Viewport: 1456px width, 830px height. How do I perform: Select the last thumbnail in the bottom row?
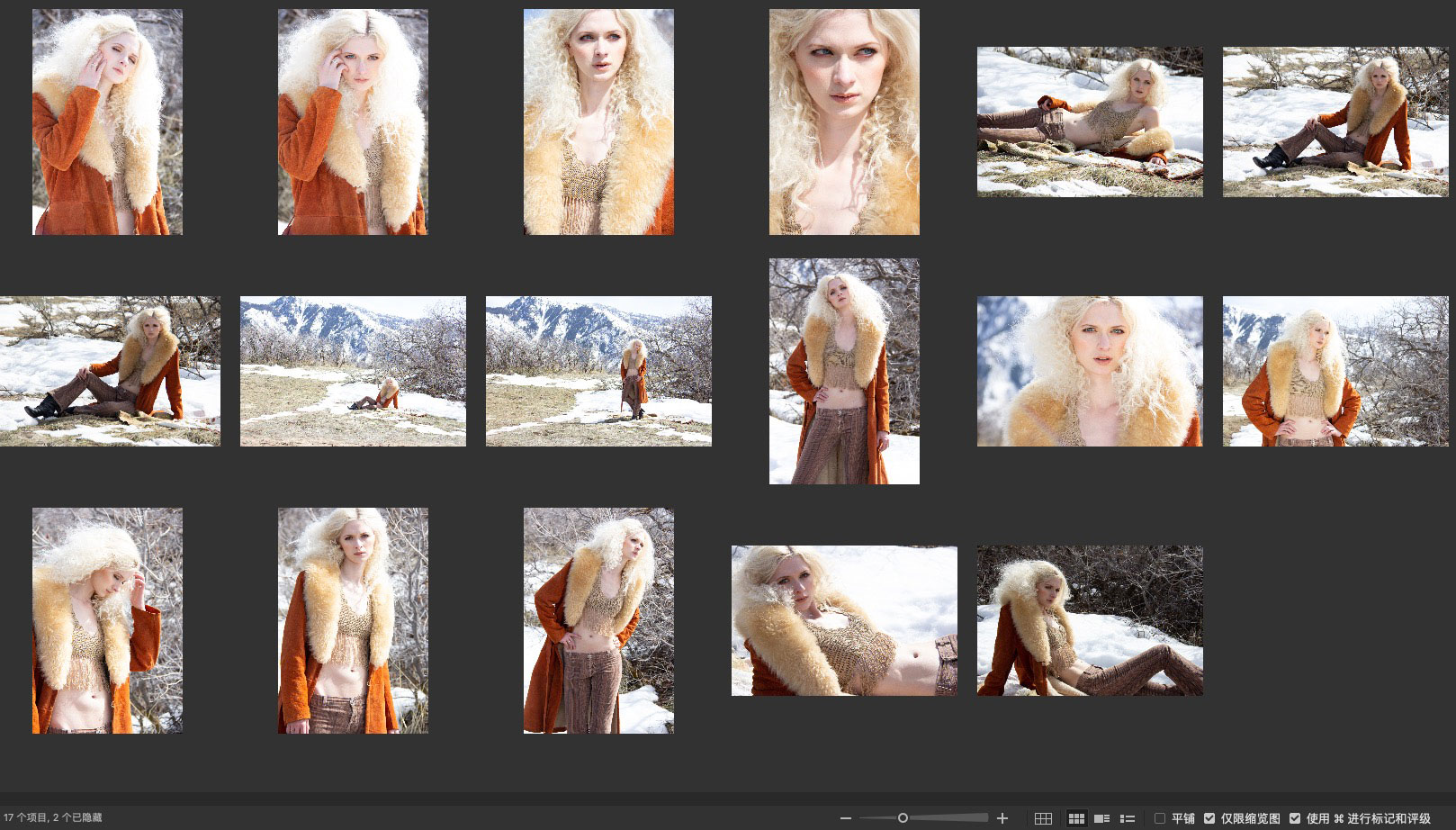(x=1090, y=620)
